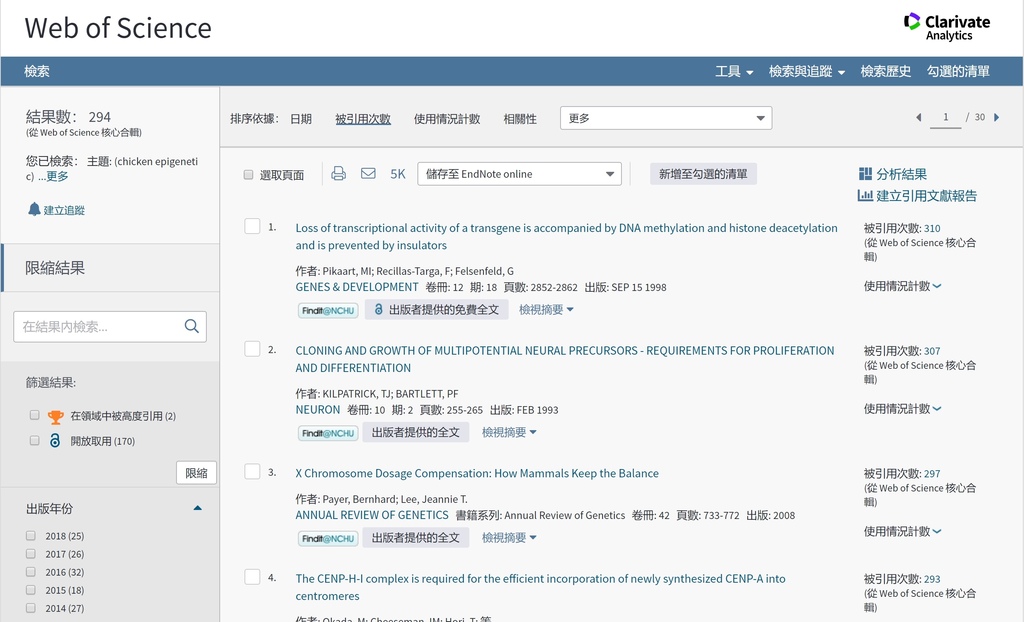The image size is (1024, 622).
Task: Expand 使用情況計數 for result 1
Action: 903,286
